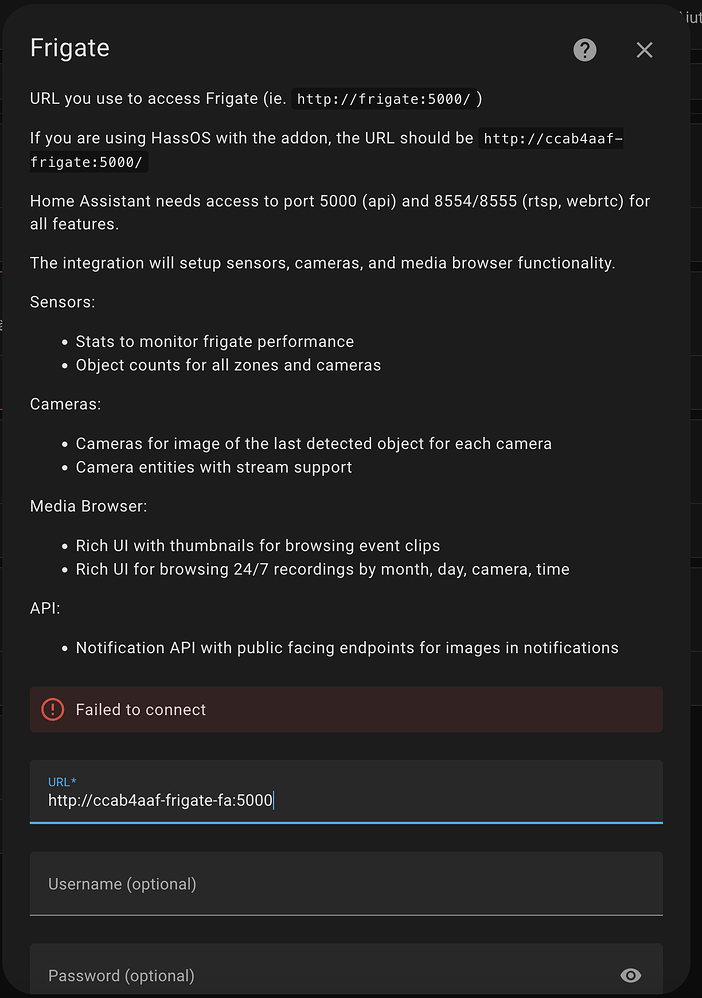This screenshot has height=998, width=702.
Task: Click the eye icon in Password field
Action: [630, 975]
